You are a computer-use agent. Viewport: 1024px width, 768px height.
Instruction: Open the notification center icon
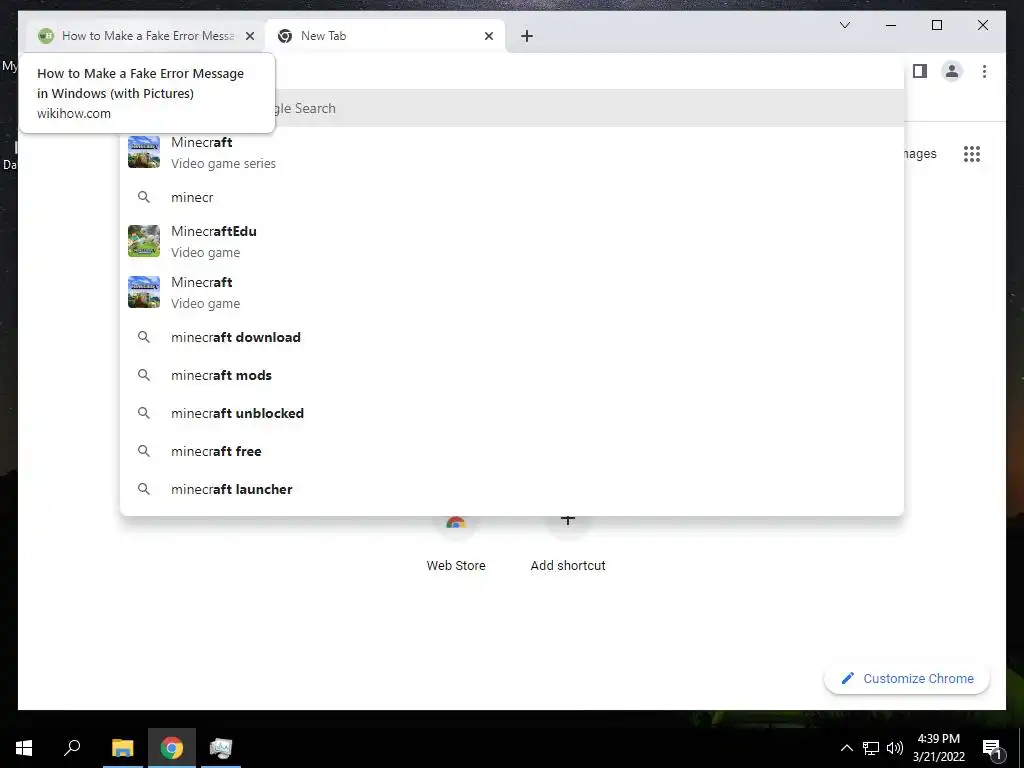(x=992, y=748)
